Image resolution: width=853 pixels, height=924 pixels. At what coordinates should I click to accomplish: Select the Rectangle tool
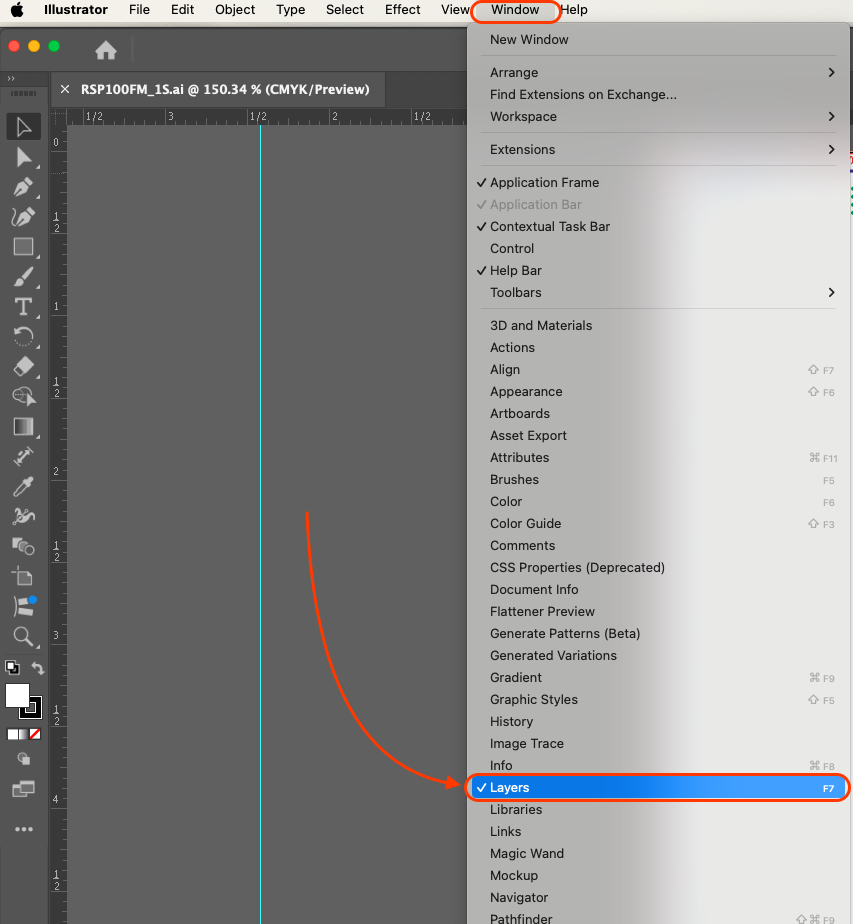click(x=24, y=247)
